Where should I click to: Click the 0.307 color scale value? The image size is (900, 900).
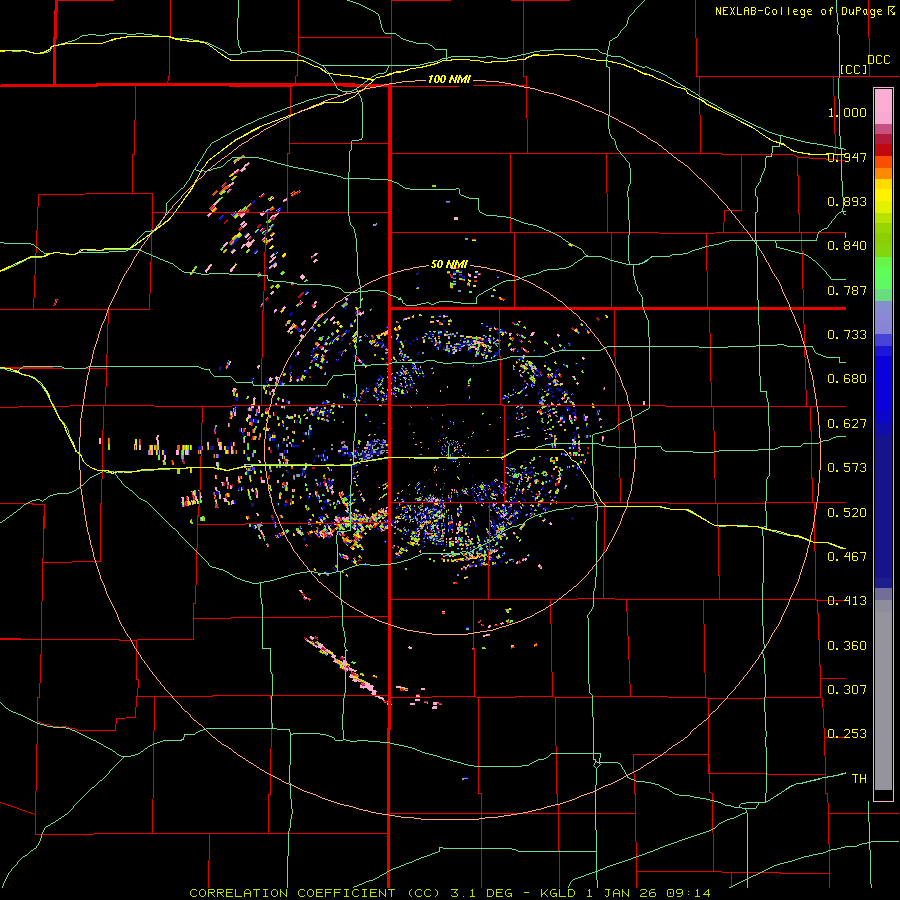coord(847,690)
